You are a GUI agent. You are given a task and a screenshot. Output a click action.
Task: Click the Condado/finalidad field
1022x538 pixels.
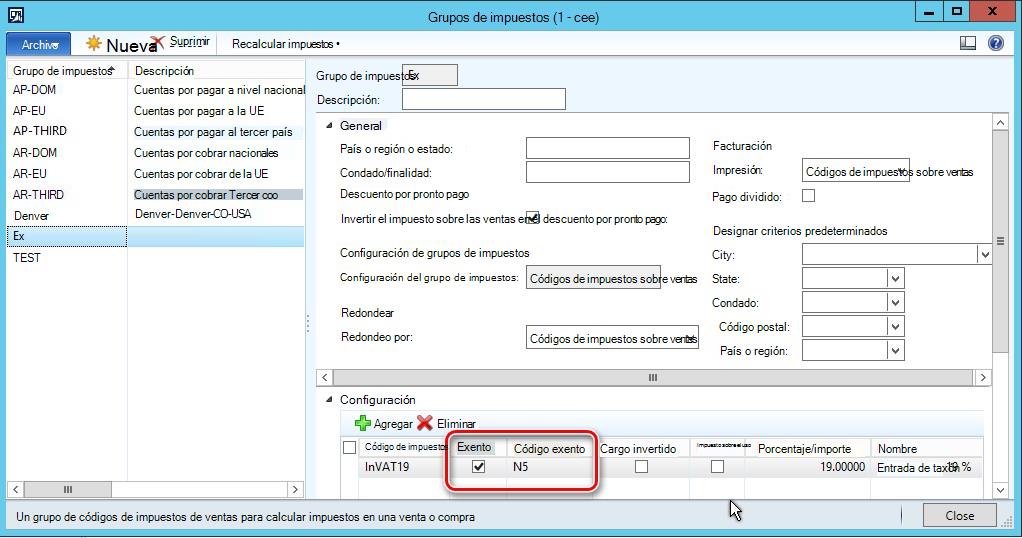coord(607,172)
